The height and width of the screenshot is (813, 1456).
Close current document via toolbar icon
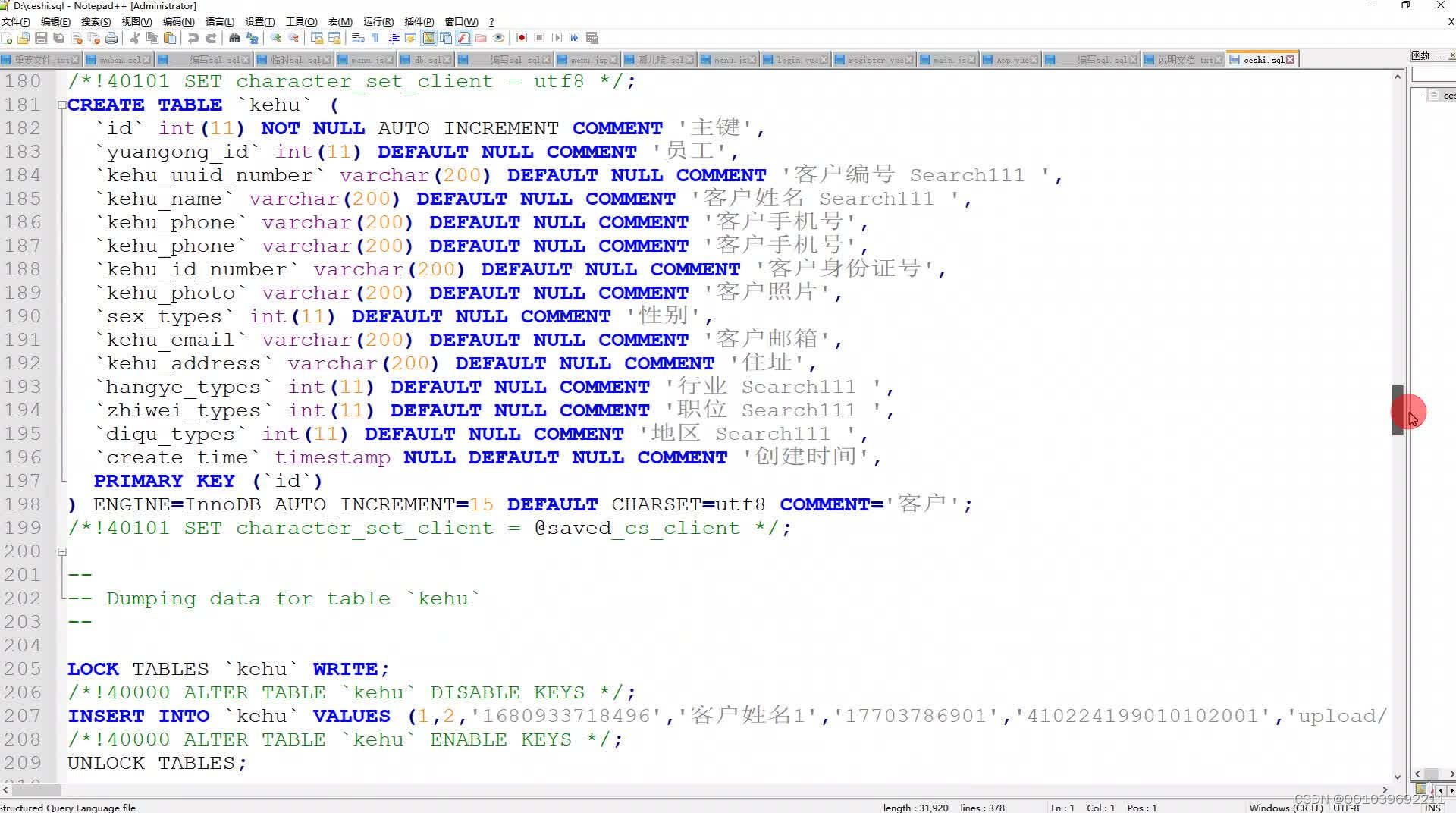77,38
